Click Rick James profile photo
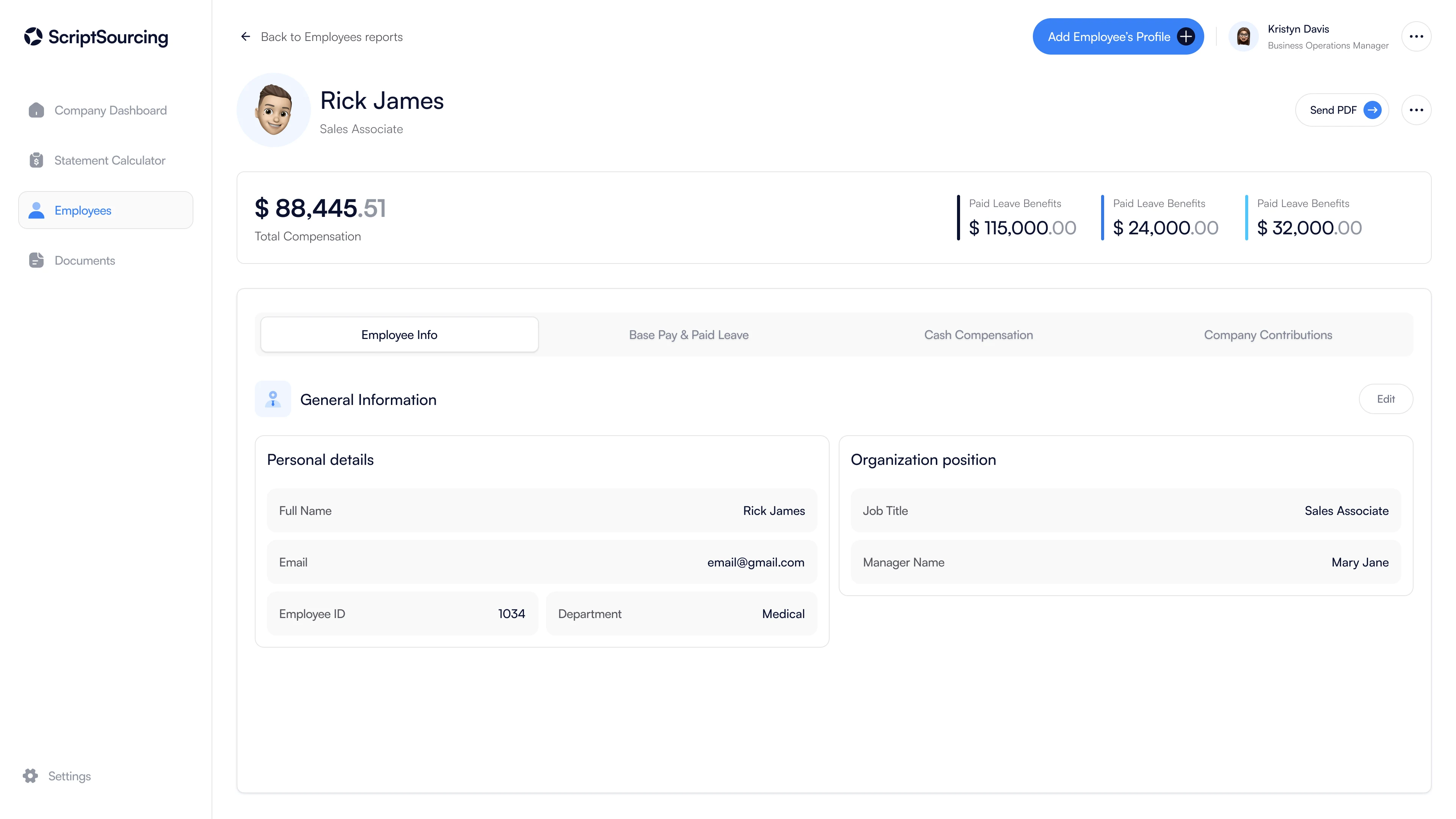The image size is (1456, 819). [273, 110]
